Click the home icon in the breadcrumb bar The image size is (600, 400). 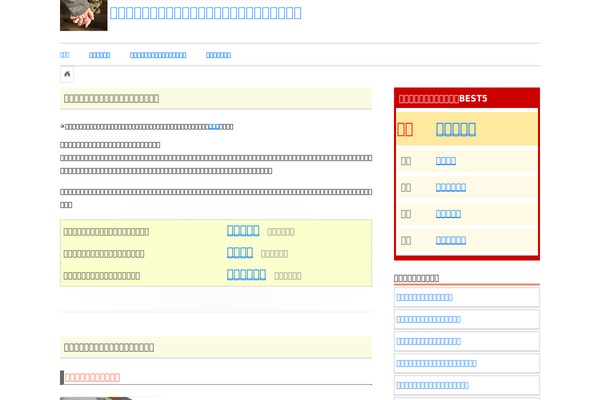(67, 74)
